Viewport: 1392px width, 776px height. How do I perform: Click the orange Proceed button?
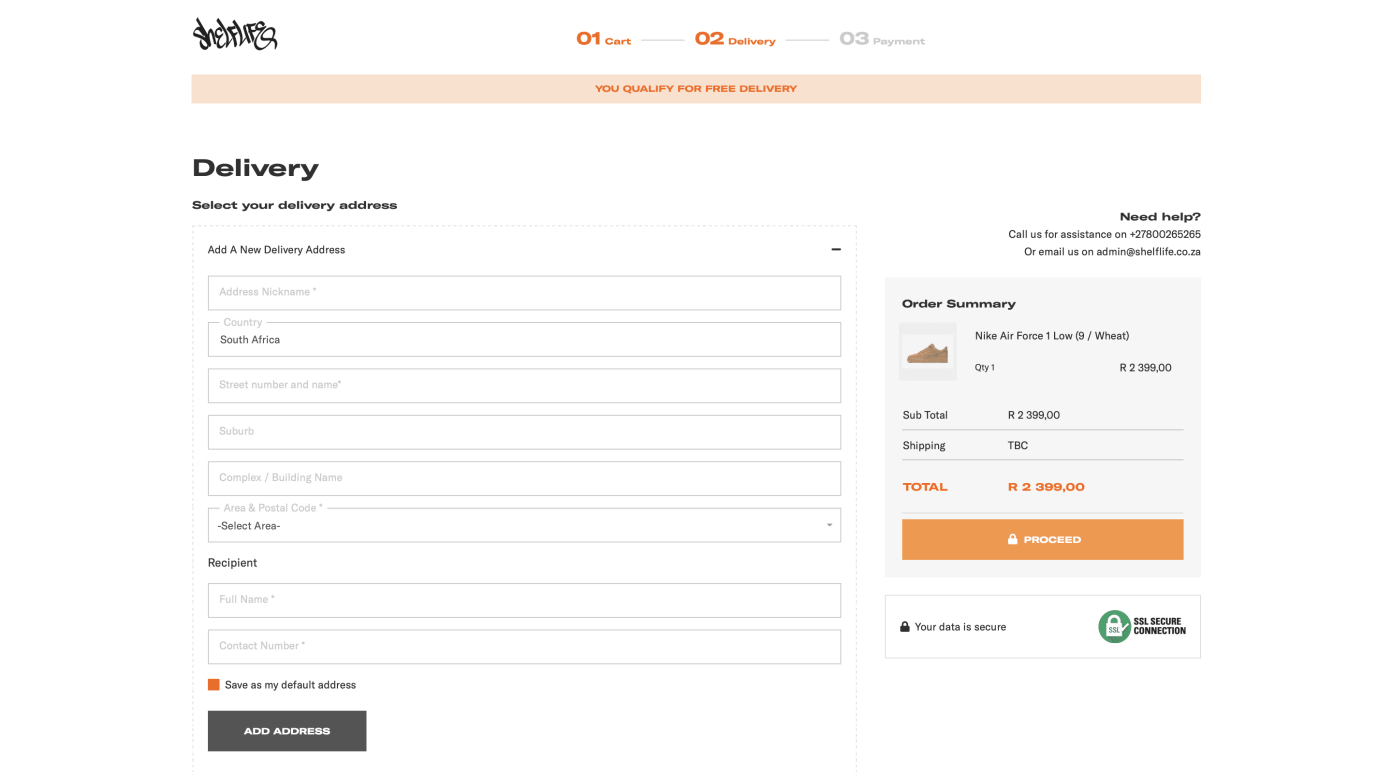pyautogui.click(x=1042, y=539)
